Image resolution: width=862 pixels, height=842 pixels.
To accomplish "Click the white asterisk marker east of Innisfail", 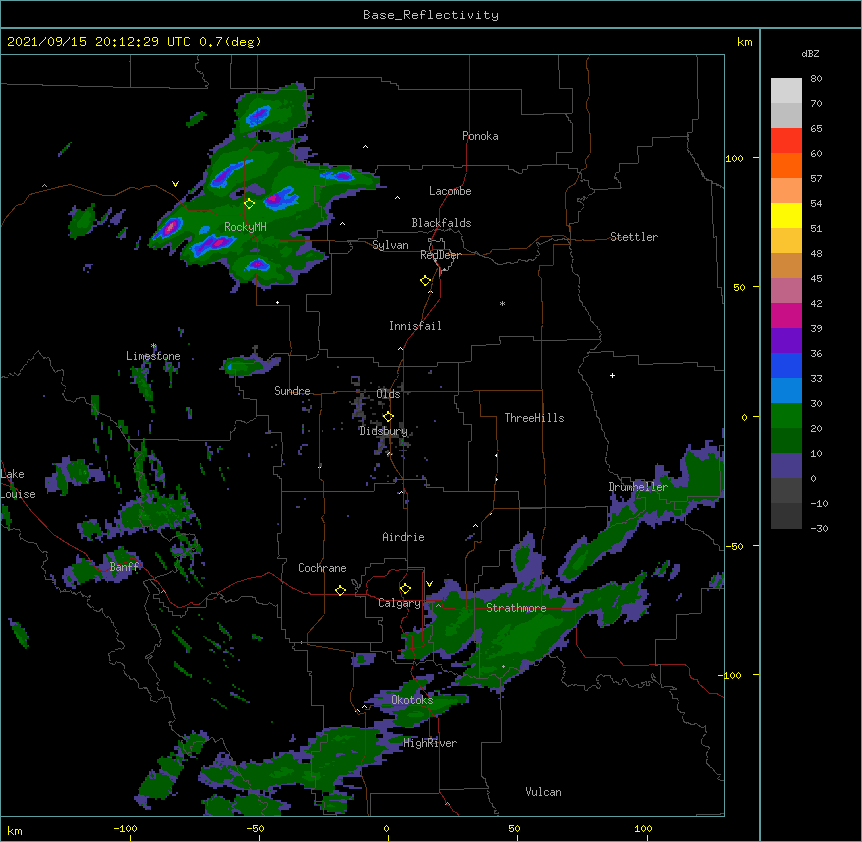I will (x=502, y=303).
